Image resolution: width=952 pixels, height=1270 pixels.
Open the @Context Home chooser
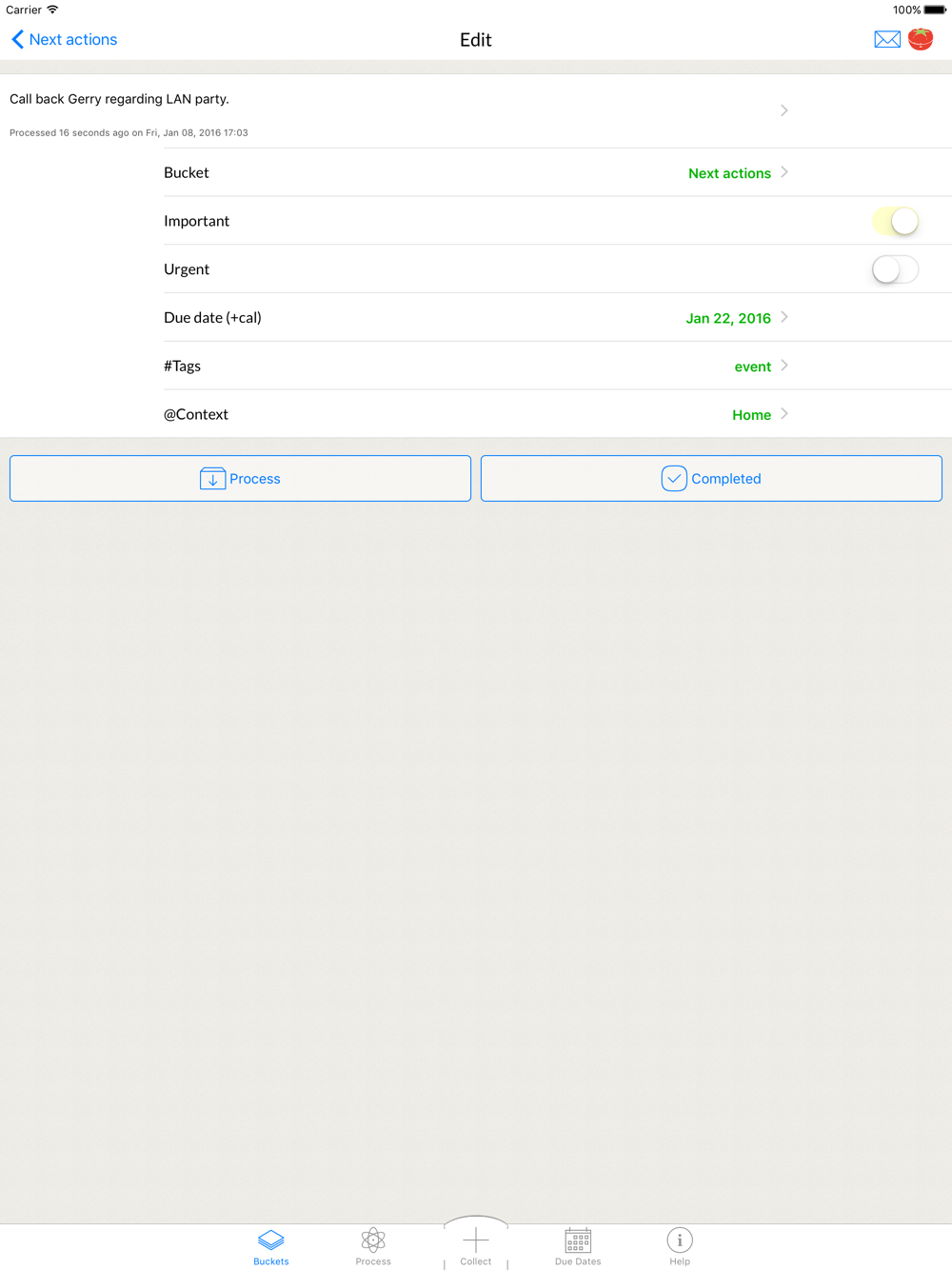pyautogui.click(x=751, y=414)
